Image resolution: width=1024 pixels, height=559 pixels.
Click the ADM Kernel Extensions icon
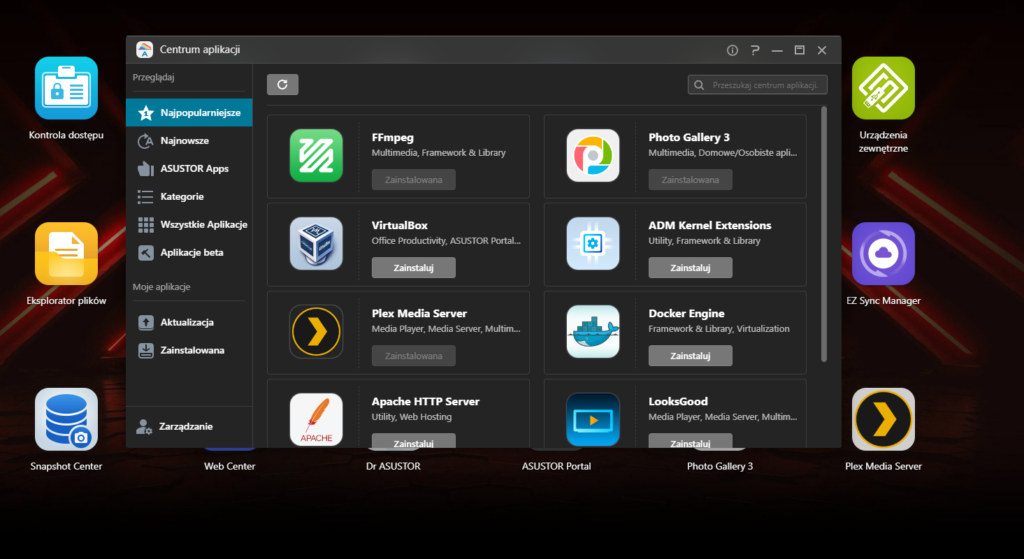tap(593, 244)
